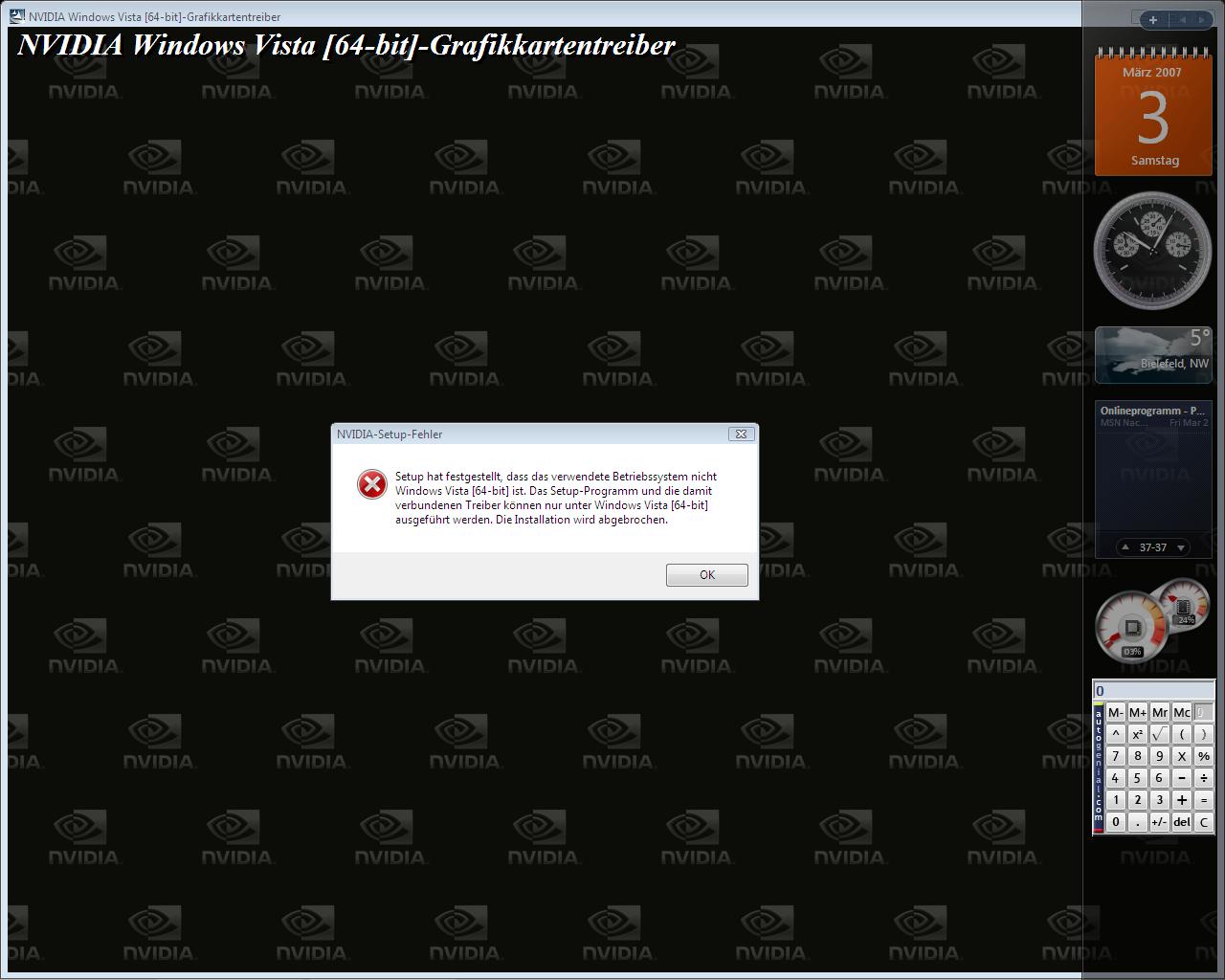Click the Mr memory recall key
Image resolution: width=1225 pixels, height=980 pixels.
(1160, 712)
